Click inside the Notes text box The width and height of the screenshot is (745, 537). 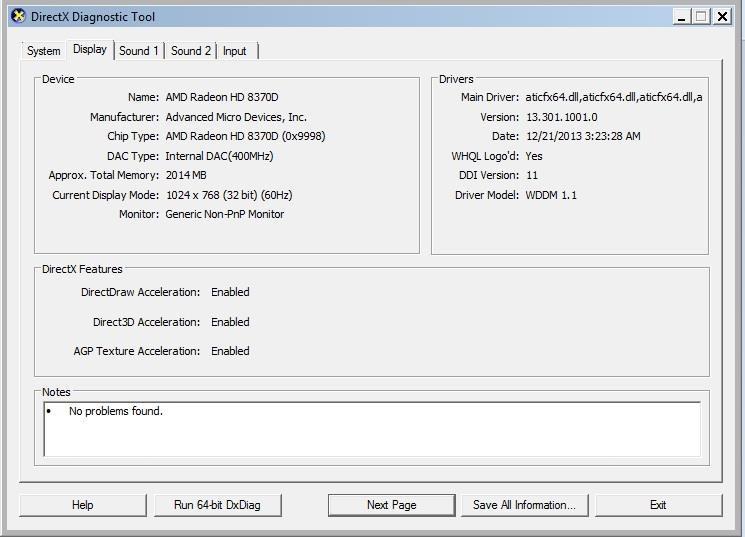(x=372, y=429)
